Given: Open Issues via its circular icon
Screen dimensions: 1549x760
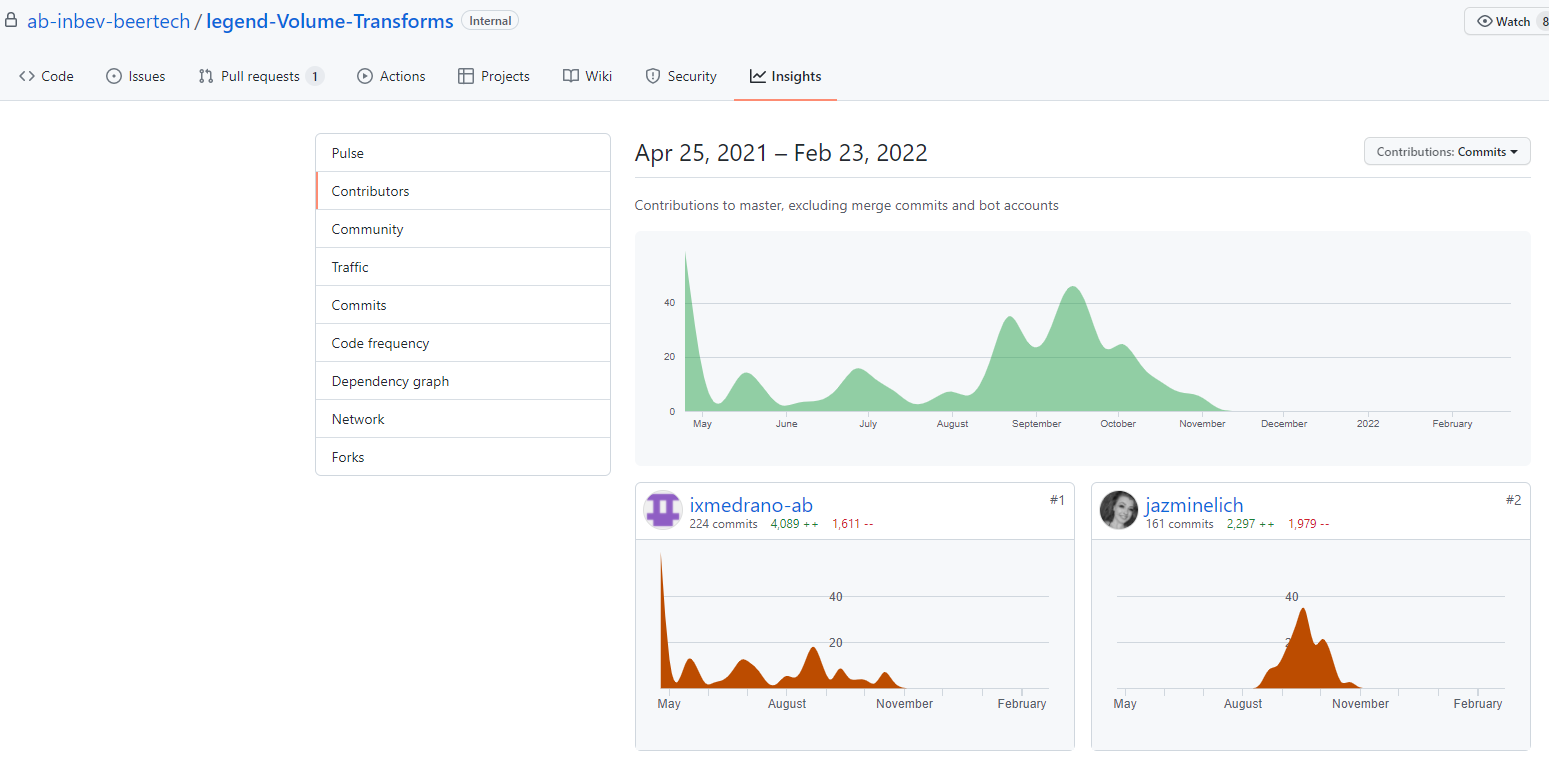Looking at the screenshot, I should coord(115,75).
